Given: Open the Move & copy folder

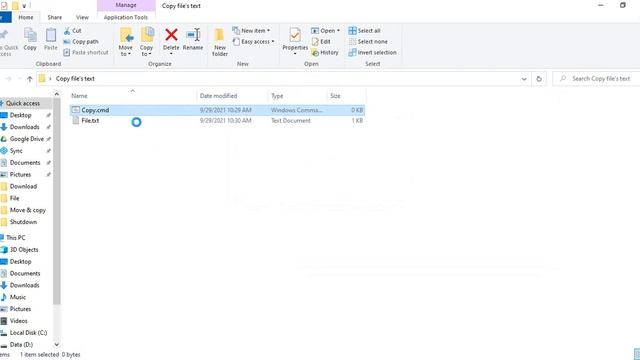Looking at the screenshot, I should pyautogui.click(x=28, y=210).
